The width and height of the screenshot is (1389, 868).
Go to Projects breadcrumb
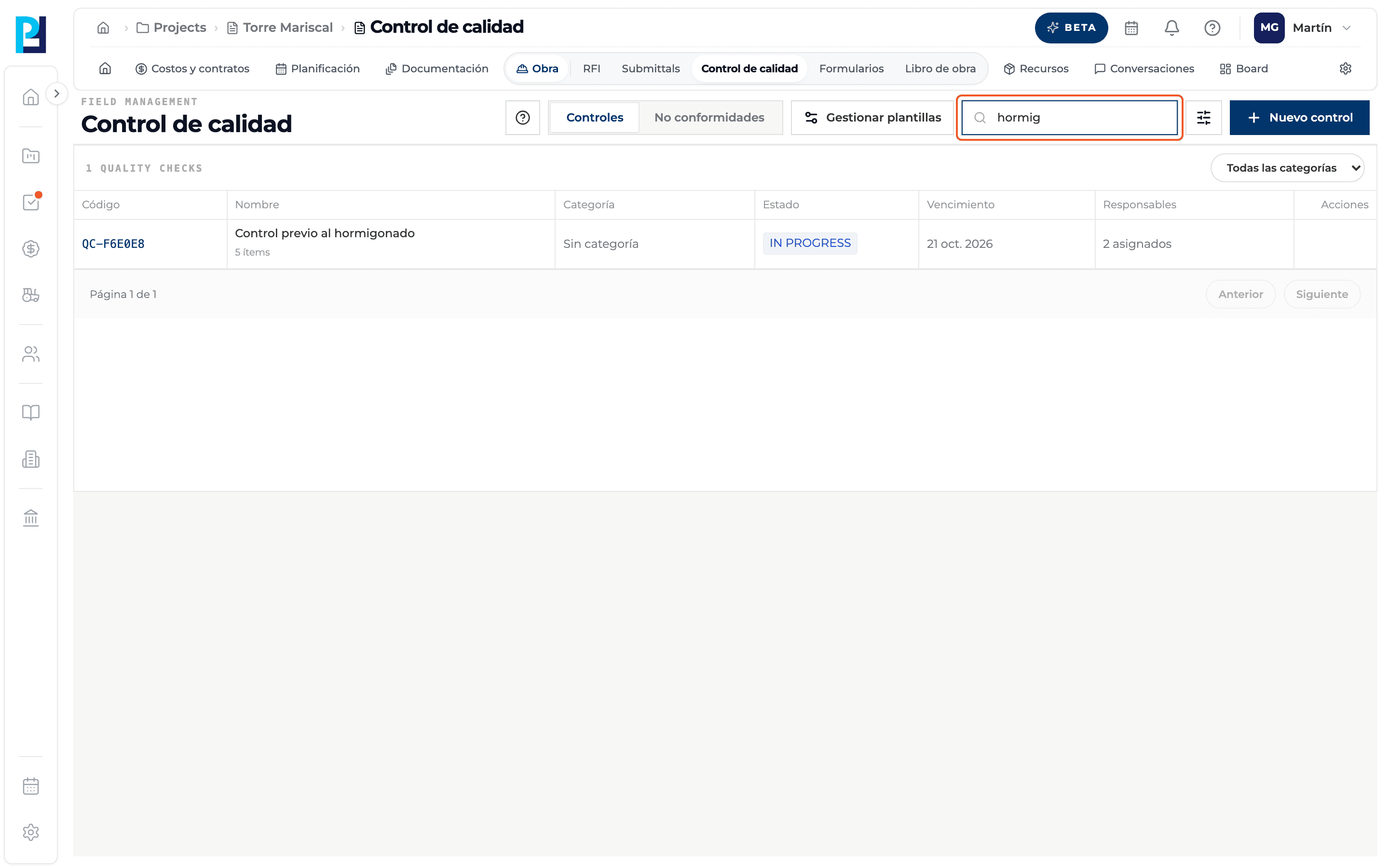172,27
